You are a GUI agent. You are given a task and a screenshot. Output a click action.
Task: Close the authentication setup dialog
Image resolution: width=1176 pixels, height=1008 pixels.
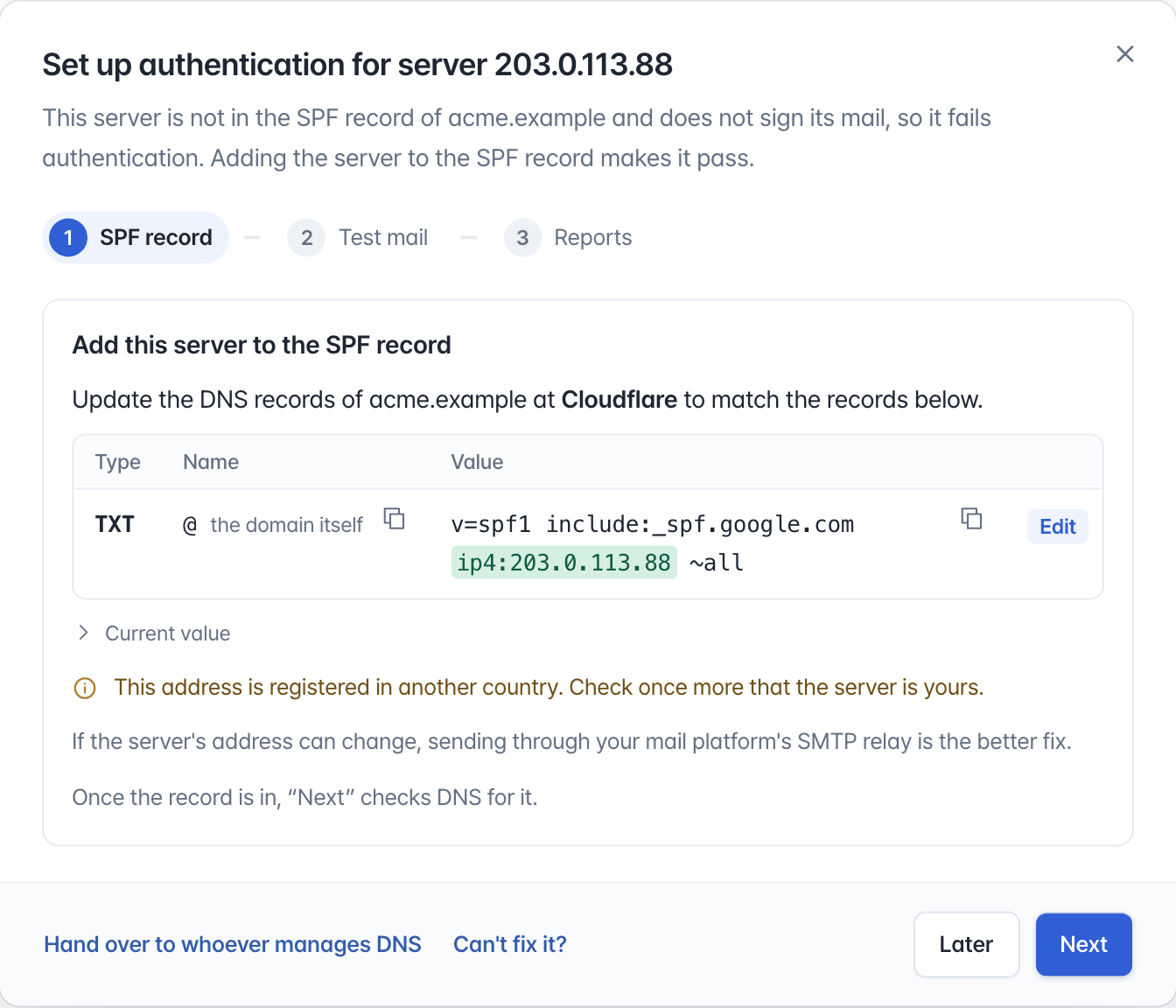(1125, 54)
